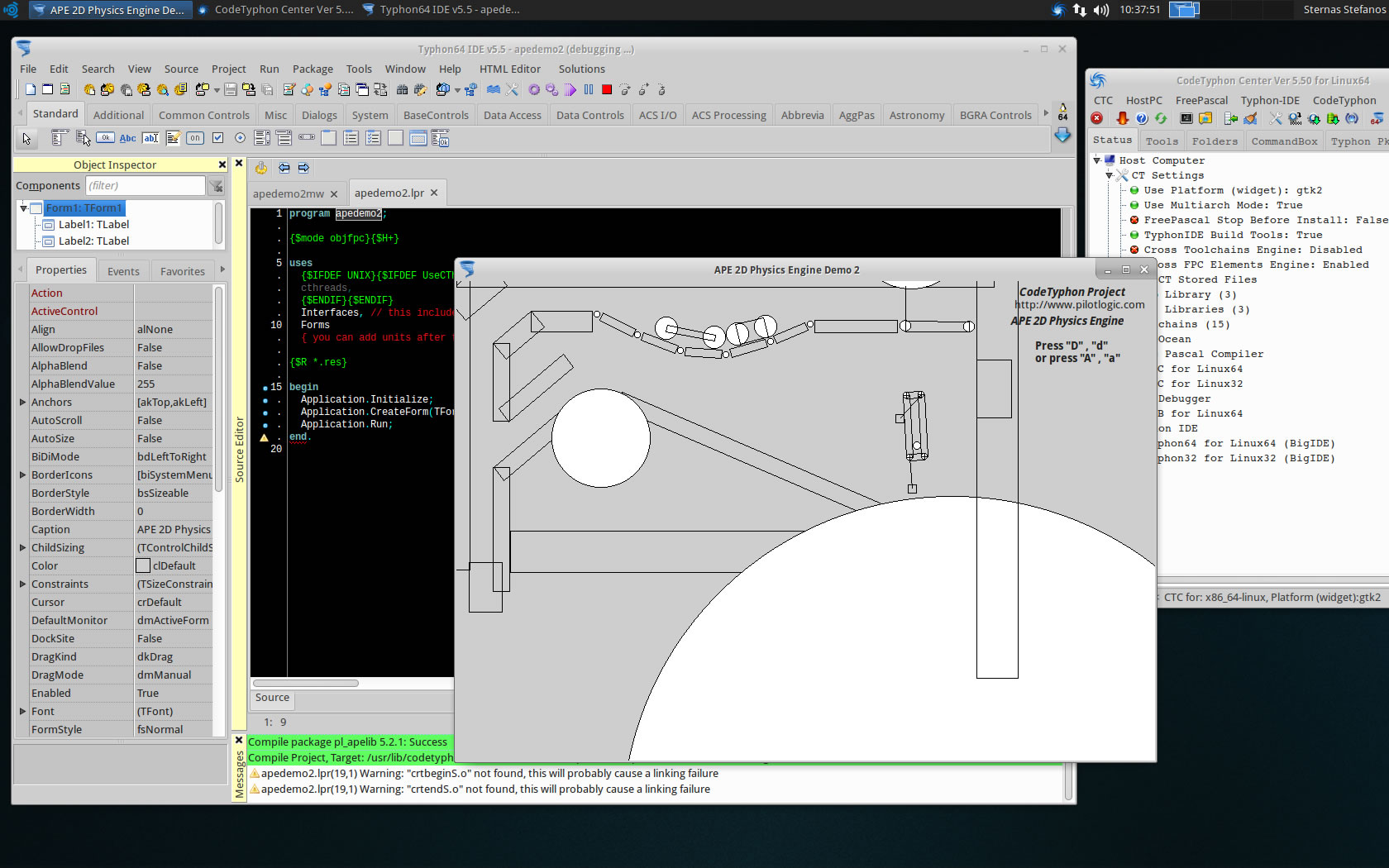1389x868 pixels.
Task: Click the components filter input field
Action: click(146, 185)
